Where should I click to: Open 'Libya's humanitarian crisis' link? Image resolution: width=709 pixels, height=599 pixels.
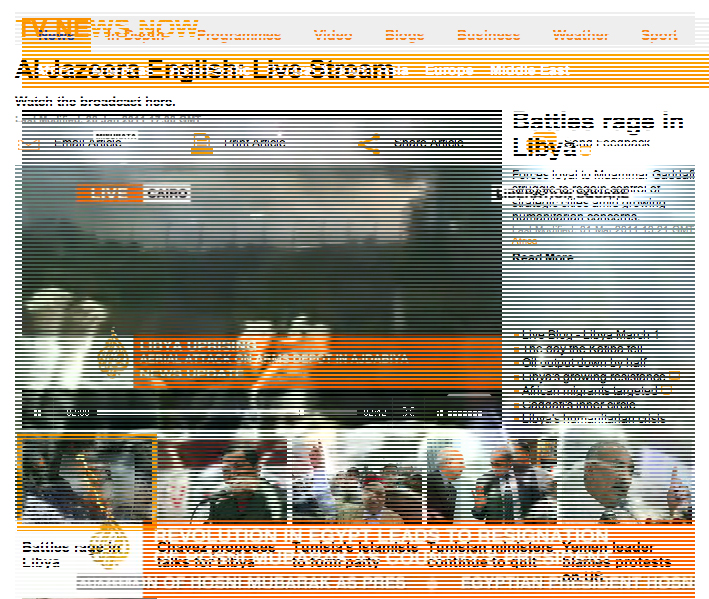point(594,419)
